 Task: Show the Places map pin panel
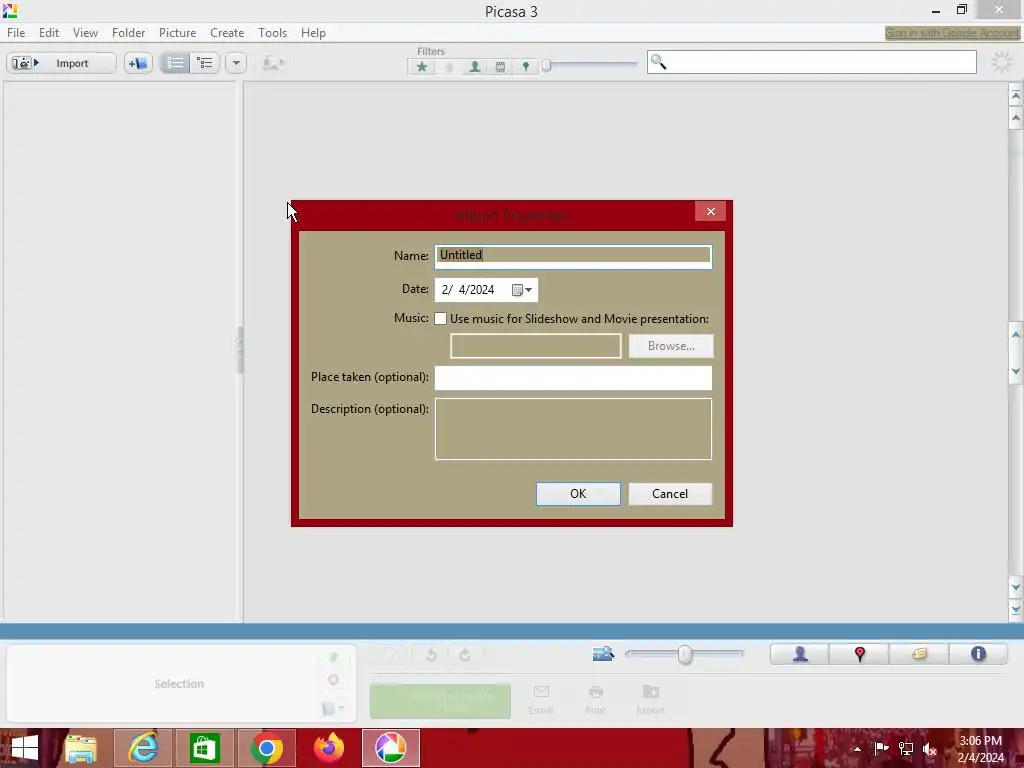859,654
